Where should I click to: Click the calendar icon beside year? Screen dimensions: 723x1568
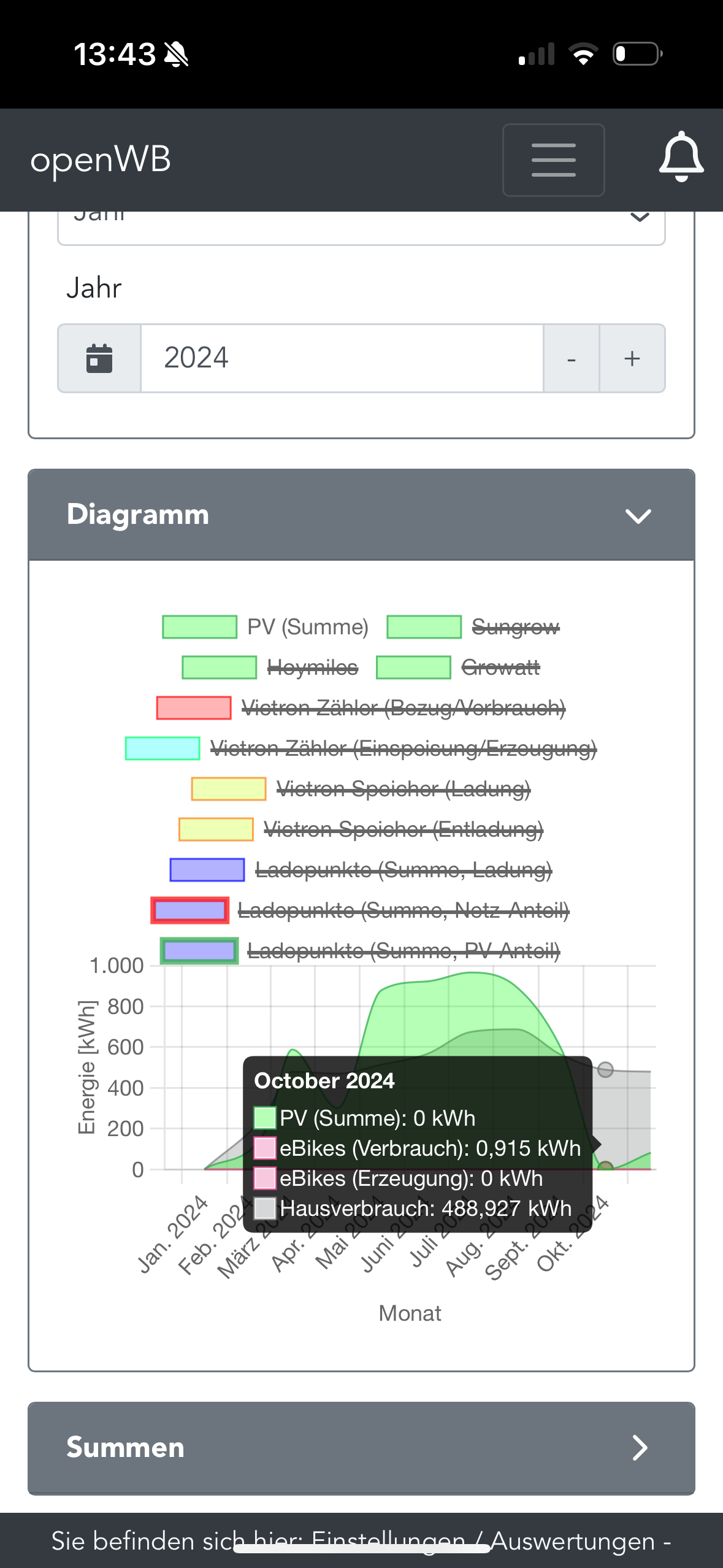[x=99, y=358]
